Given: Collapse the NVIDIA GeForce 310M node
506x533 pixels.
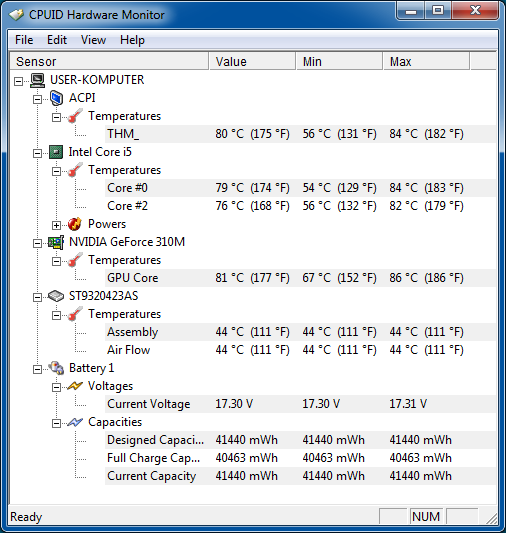Looking at the screenshot, I should 37,243.
